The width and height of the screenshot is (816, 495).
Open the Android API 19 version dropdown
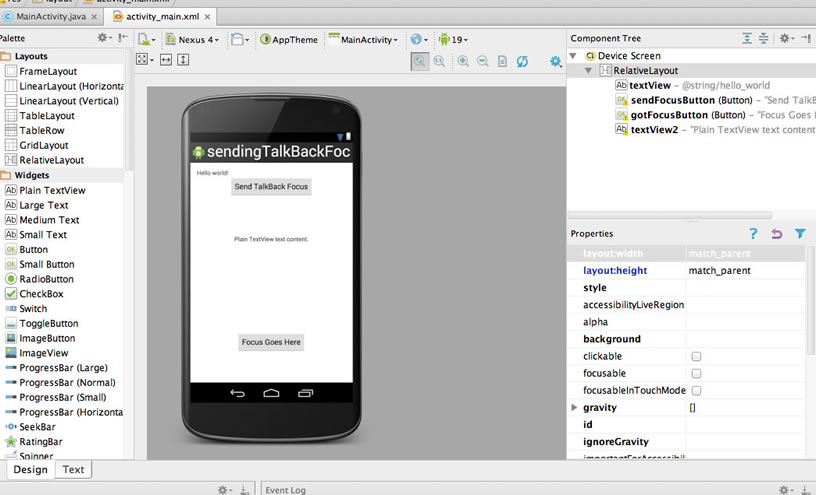(453, 40)
